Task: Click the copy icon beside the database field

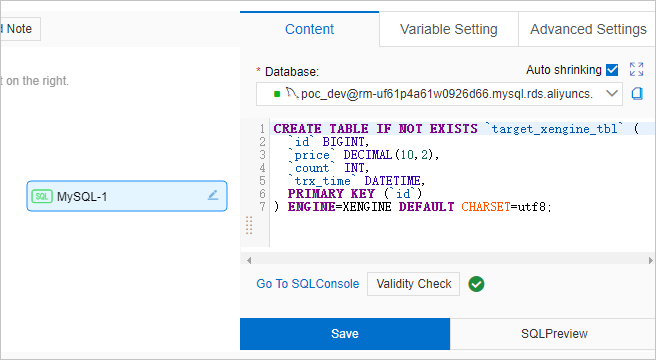Action: point(637,93)
